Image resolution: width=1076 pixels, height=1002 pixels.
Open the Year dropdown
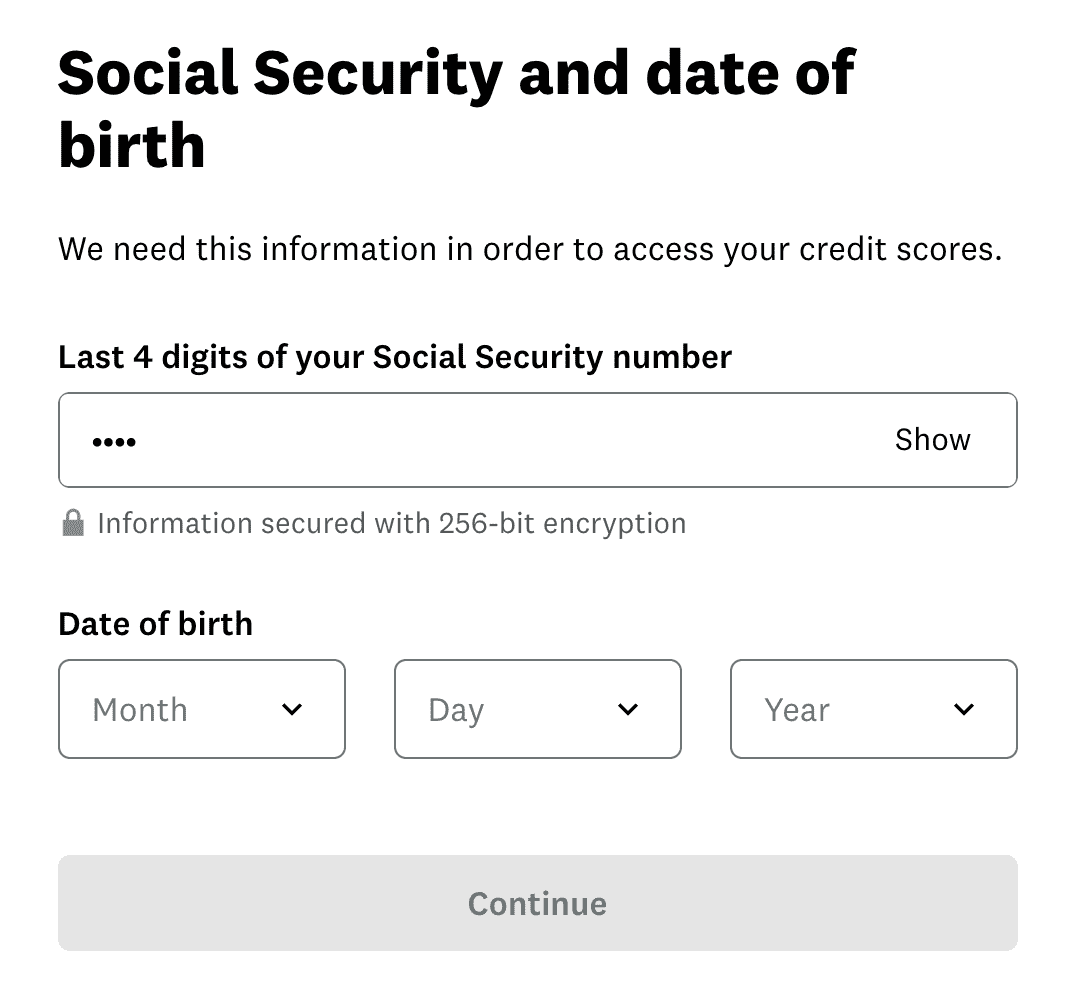pos(874,709)
